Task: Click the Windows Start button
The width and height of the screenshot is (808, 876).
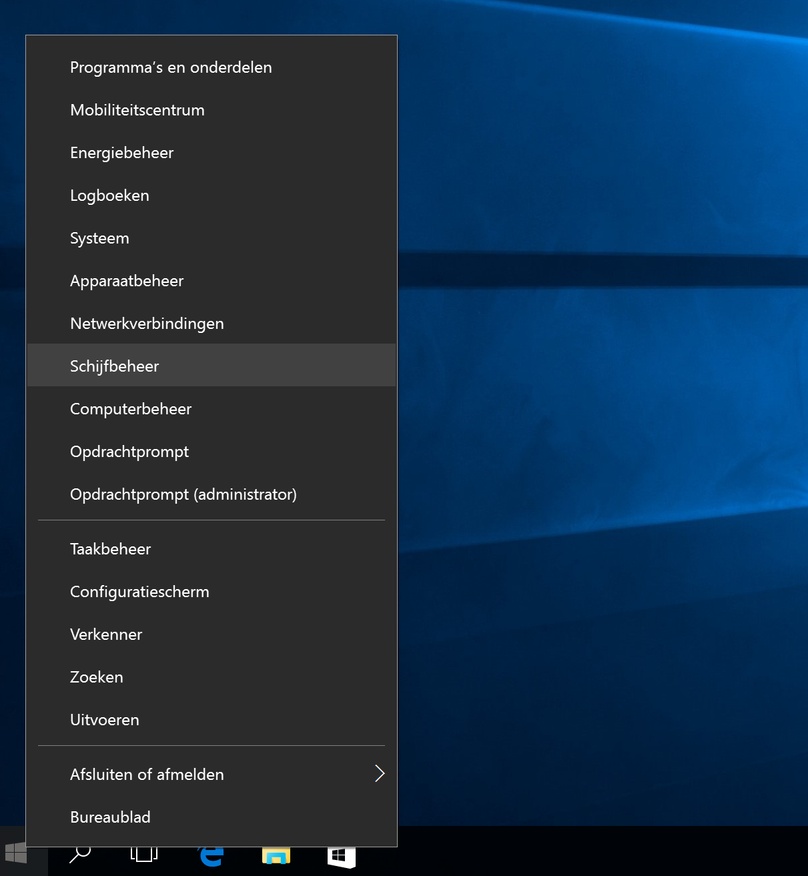Action: (x=17, y=854)
